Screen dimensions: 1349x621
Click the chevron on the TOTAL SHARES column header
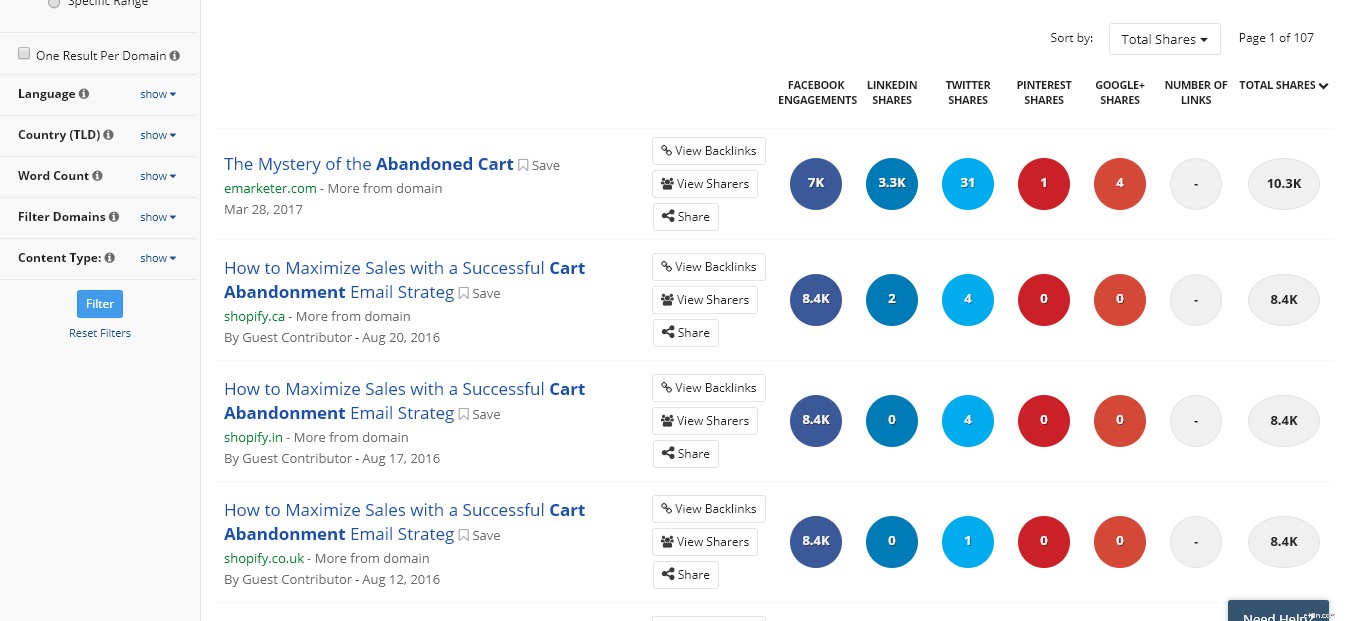tap(1322, 85)
